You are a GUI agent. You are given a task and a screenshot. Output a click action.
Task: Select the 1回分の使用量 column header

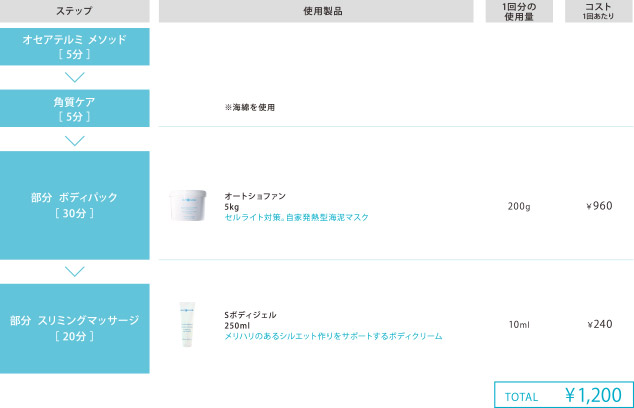click(518, 11)
